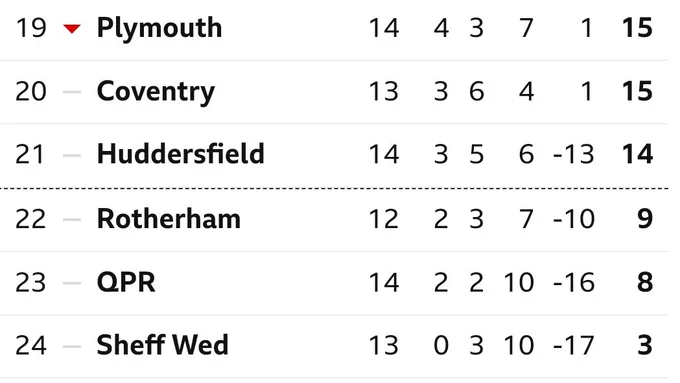
Task: Click Coventry's games played 13
Action: coord(383,92)
